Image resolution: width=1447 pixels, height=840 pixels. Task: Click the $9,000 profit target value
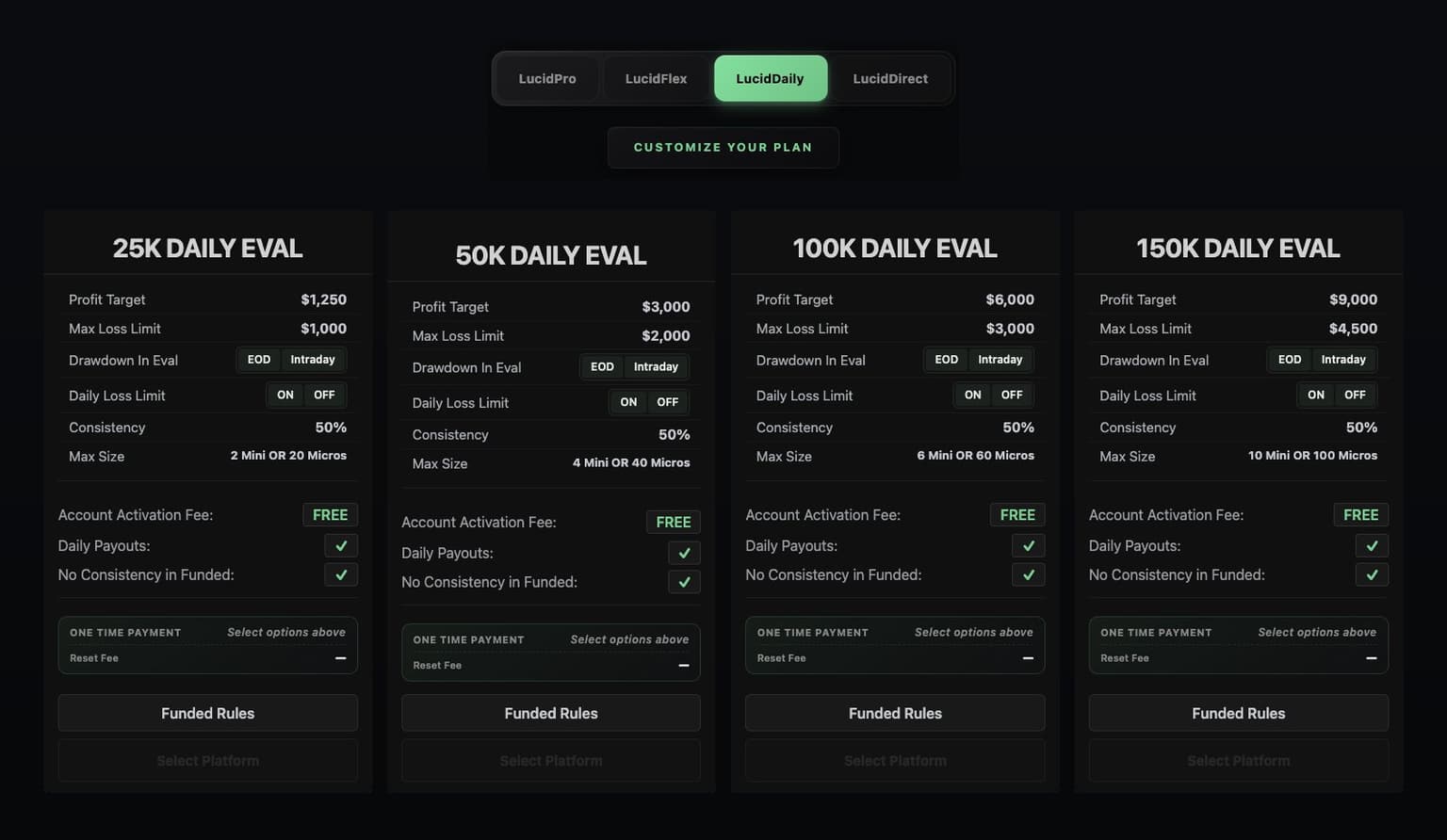pyautogui.click(x=1353, y=299)
